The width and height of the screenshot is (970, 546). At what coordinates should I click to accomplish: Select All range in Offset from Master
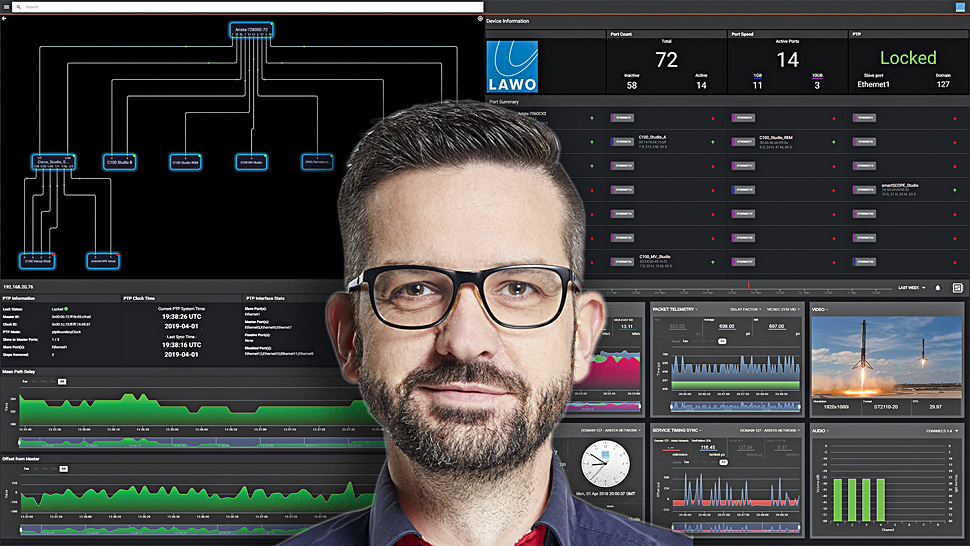pyautogui.click(x=61, y=468)
